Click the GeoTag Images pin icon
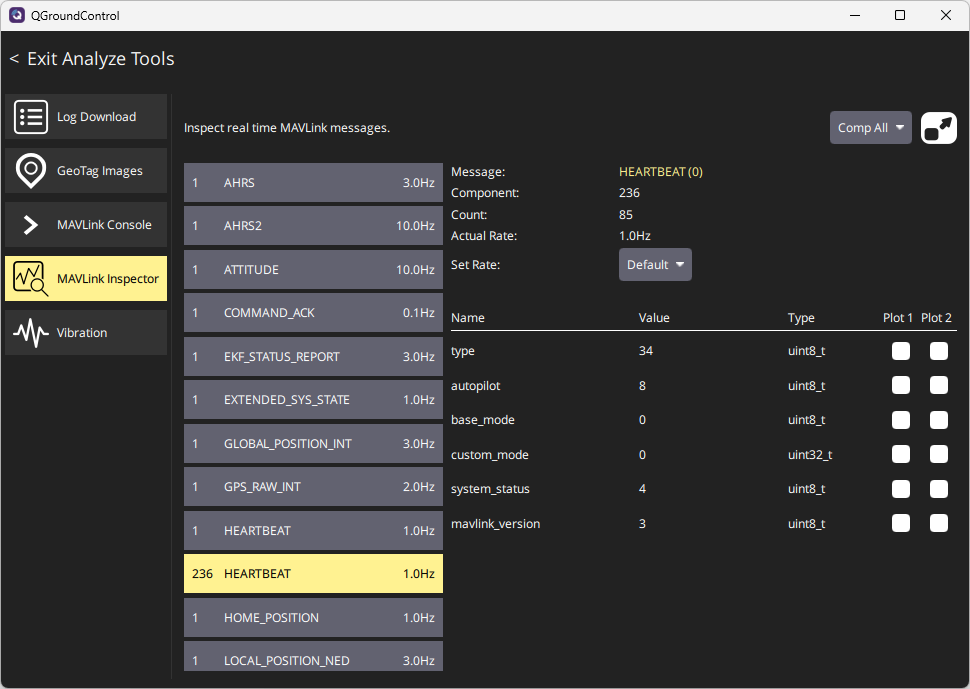 [31, 171]
